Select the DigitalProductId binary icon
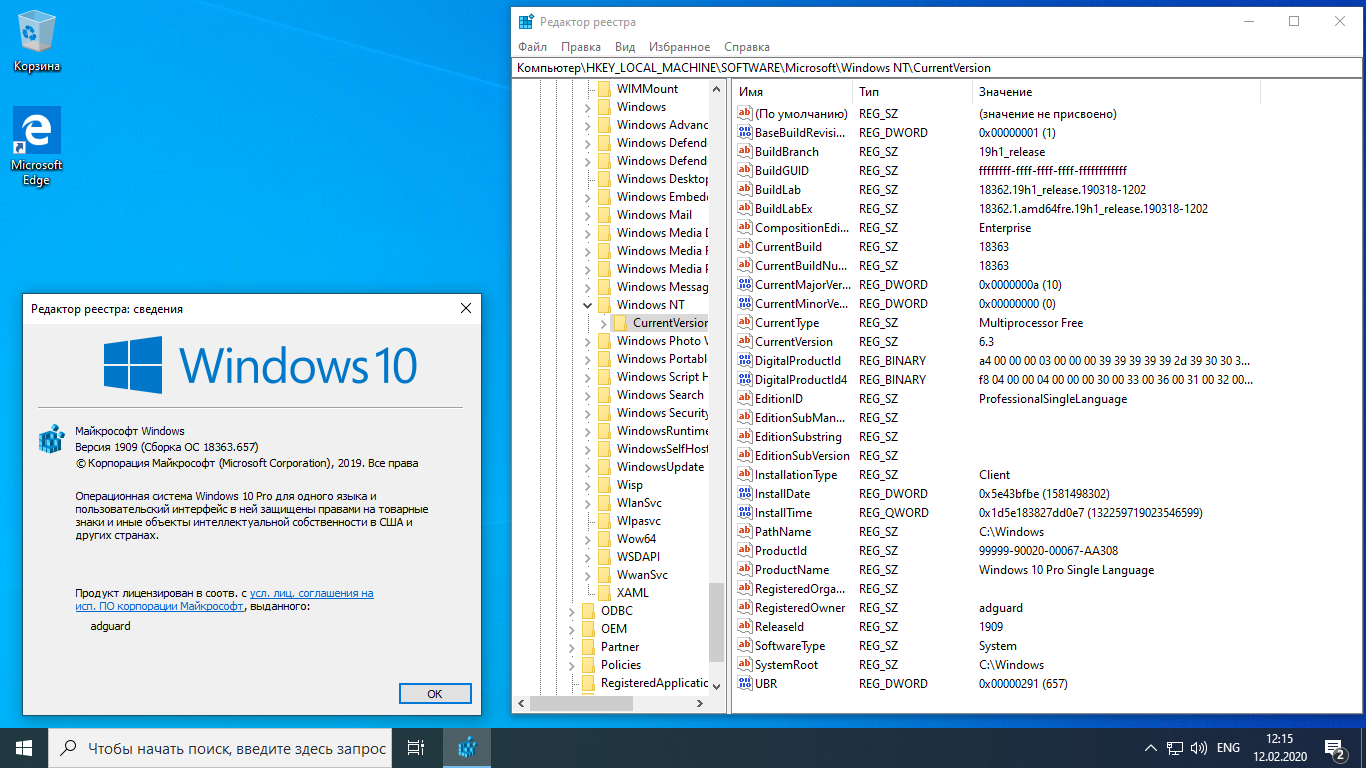Viewport: 1366px width, 768px height. tap(745, 361)
